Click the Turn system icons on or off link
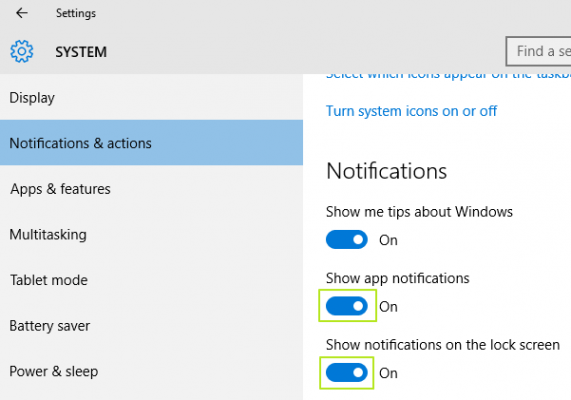 (411, 111)
